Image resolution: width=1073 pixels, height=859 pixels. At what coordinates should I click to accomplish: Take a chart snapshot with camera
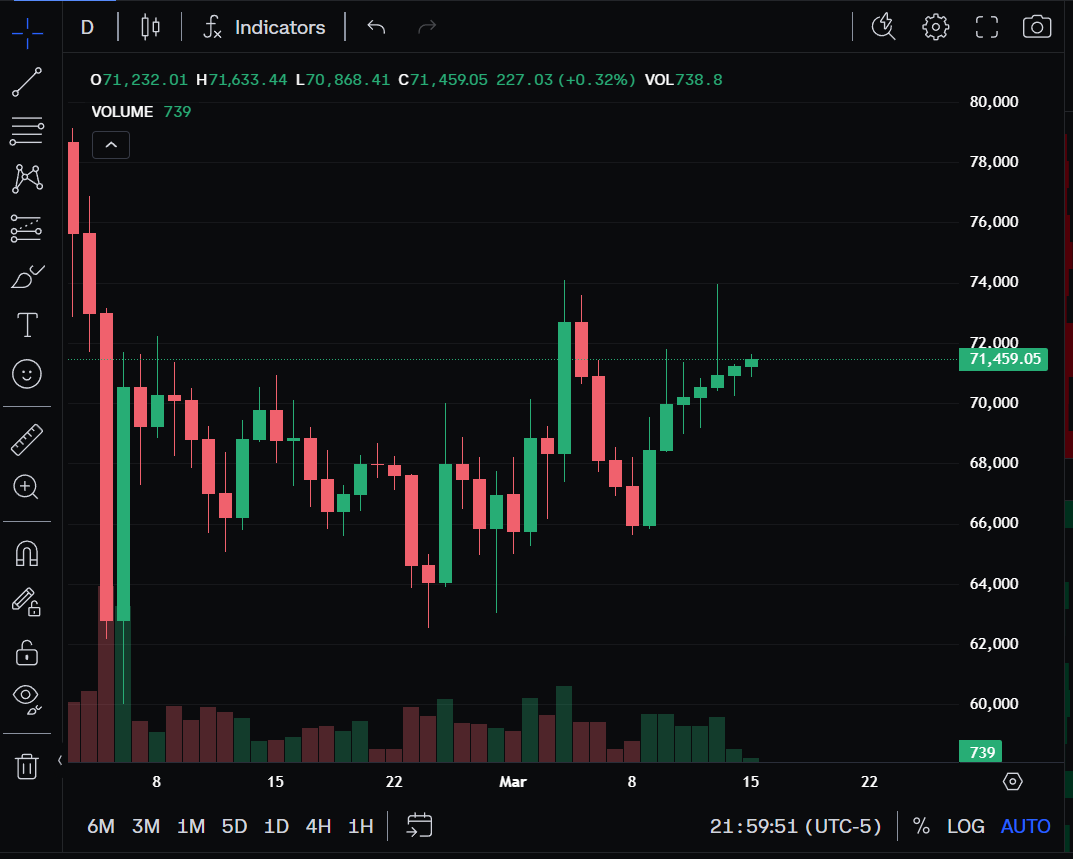[1037, 27]
